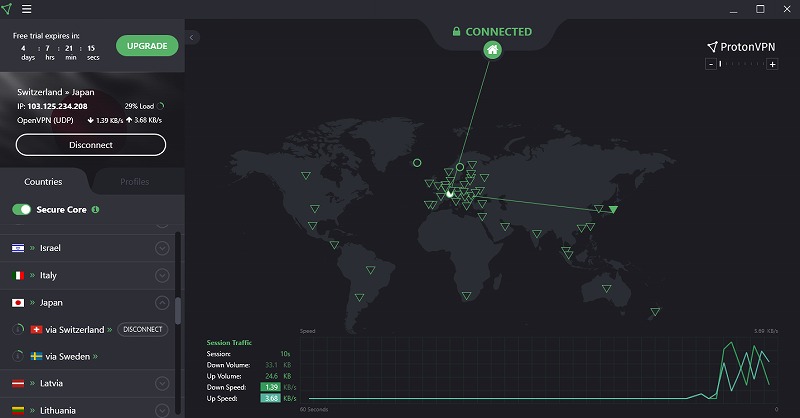Screen dimensions: 800x418
Task: Click the Italy flag icon
Action: point(18,276)
